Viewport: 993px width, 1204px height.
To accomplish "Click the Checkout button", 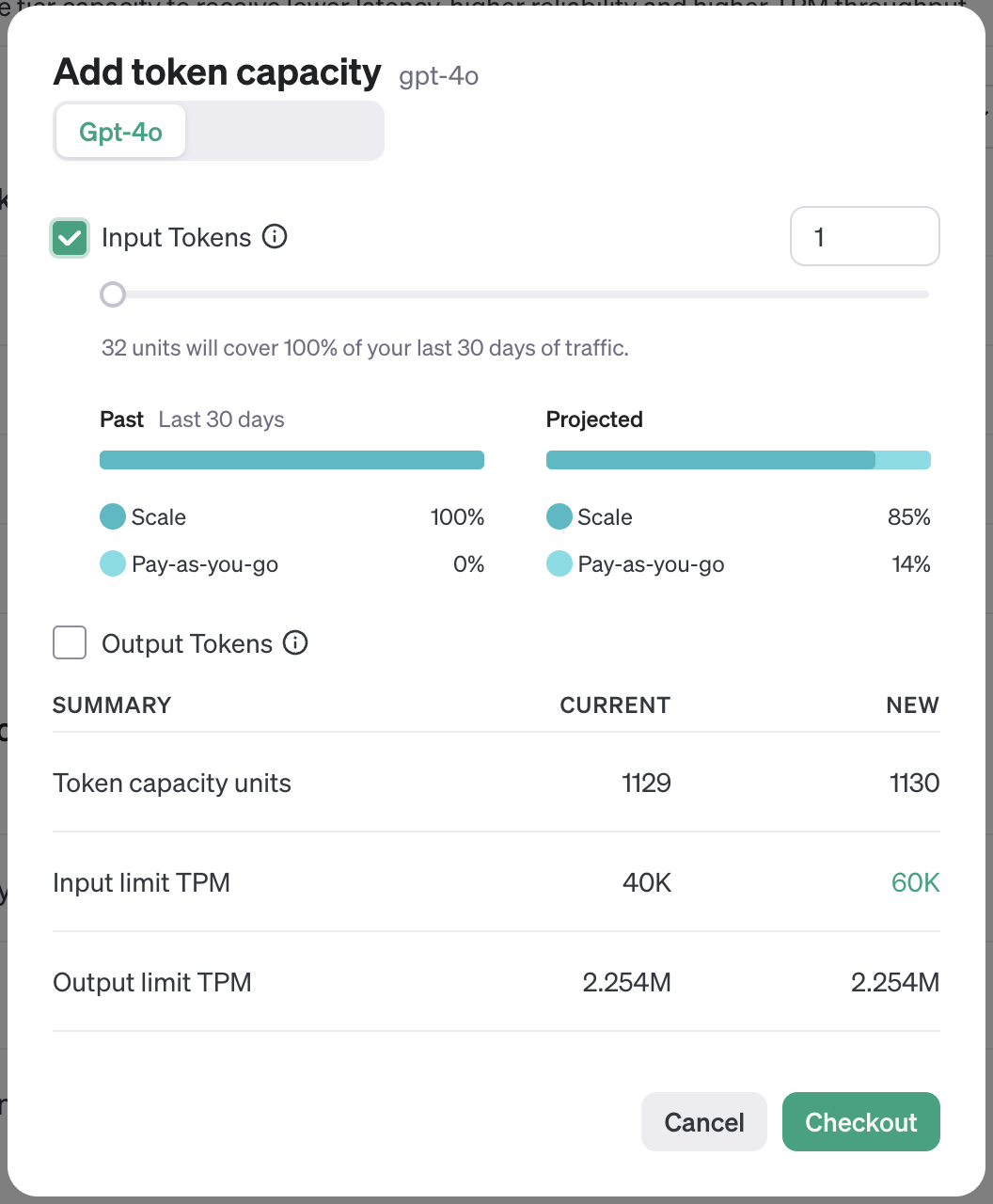I will [861, 1121].
